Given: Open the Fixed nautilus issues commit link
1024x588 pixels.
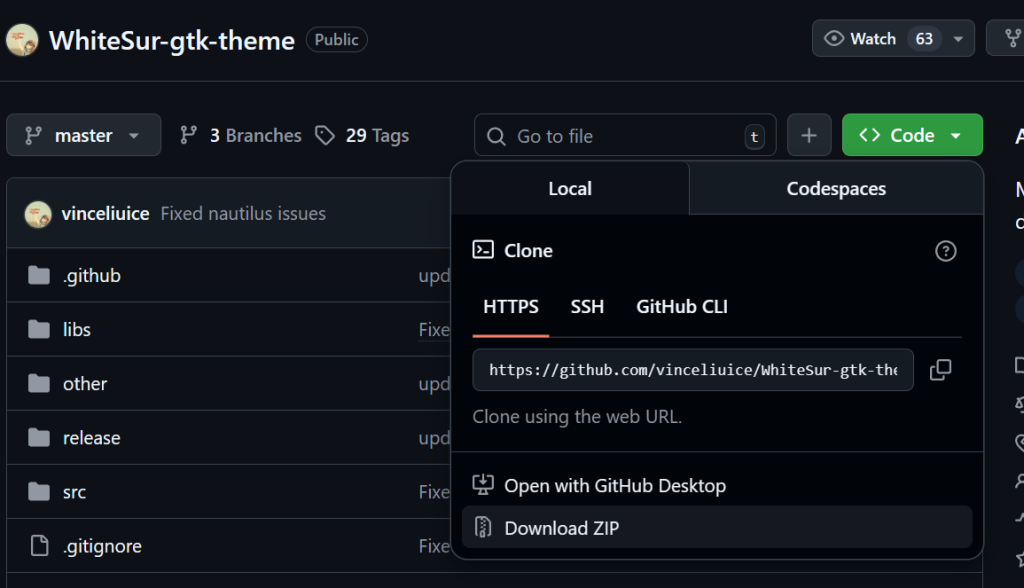Looking at the screenshot, I should click(x=243, y=214).
